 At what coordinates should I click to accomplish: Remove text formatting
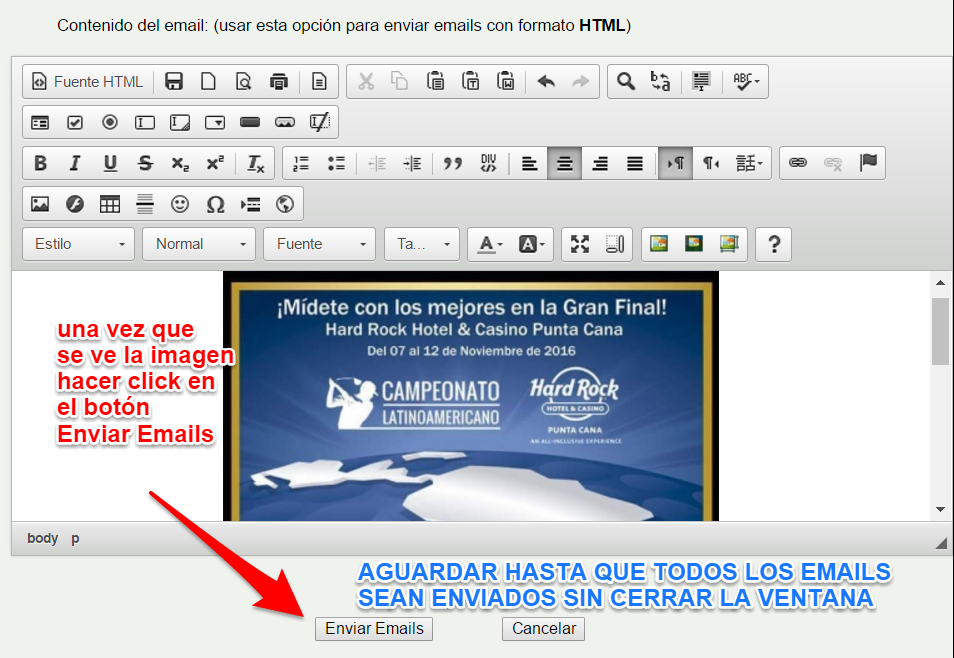pyautogui.click(x=256, y=163)
